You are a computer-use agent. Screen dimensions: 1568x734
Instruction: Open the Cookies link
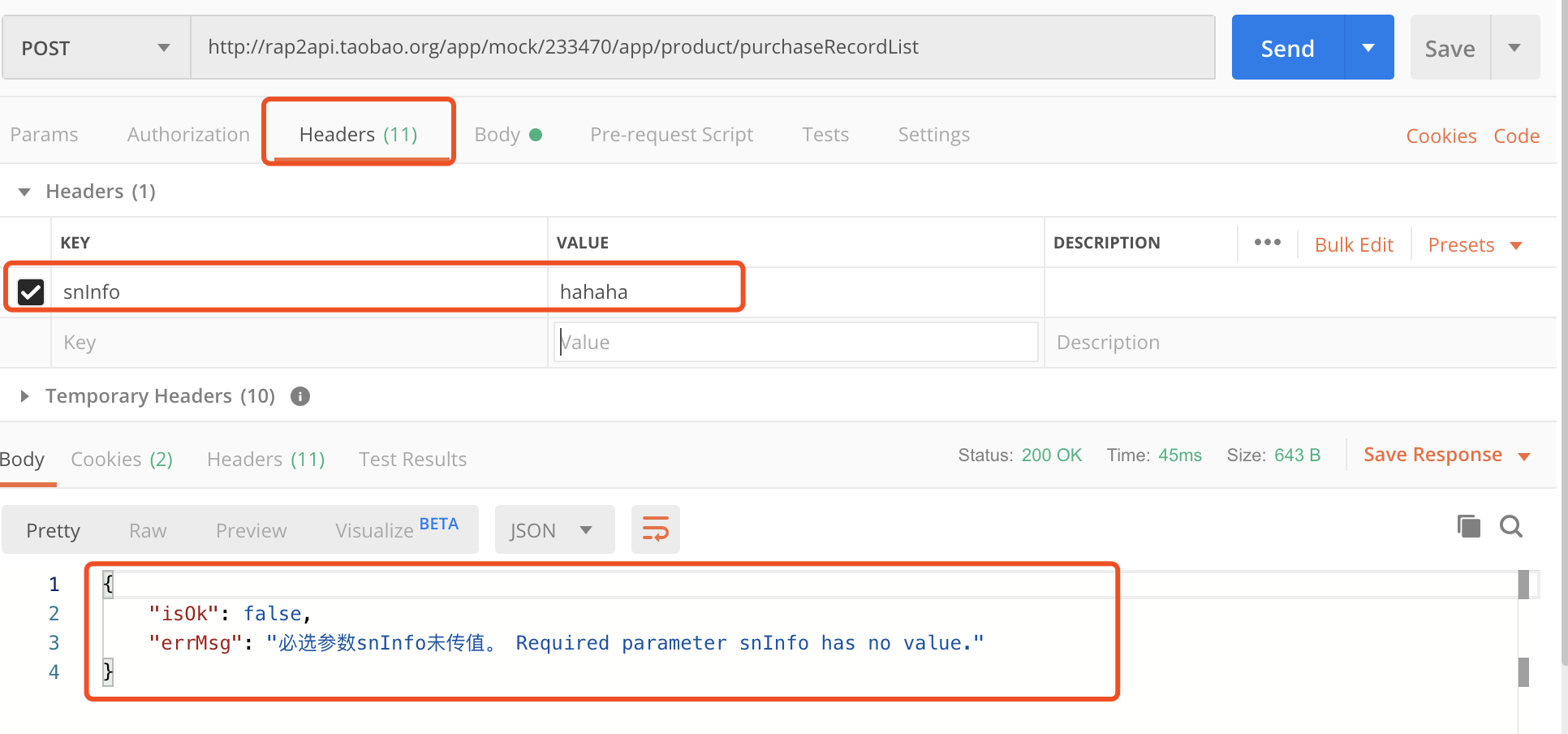(x=1441, y=136)
